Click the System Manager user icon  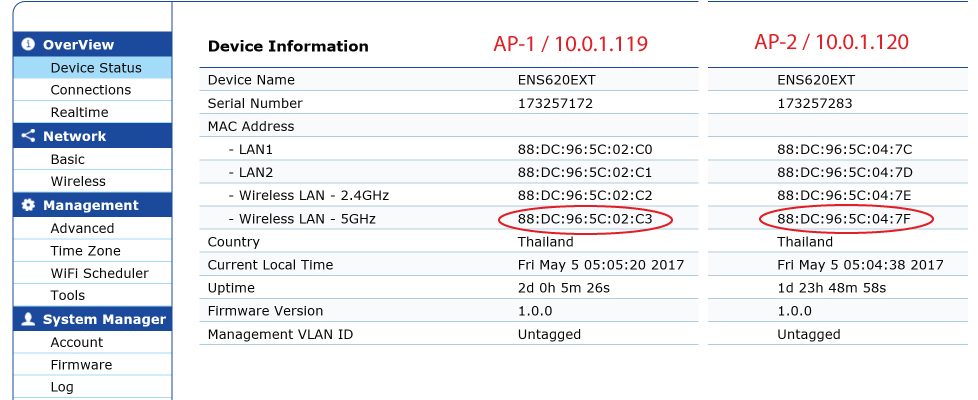pos(28,319)
